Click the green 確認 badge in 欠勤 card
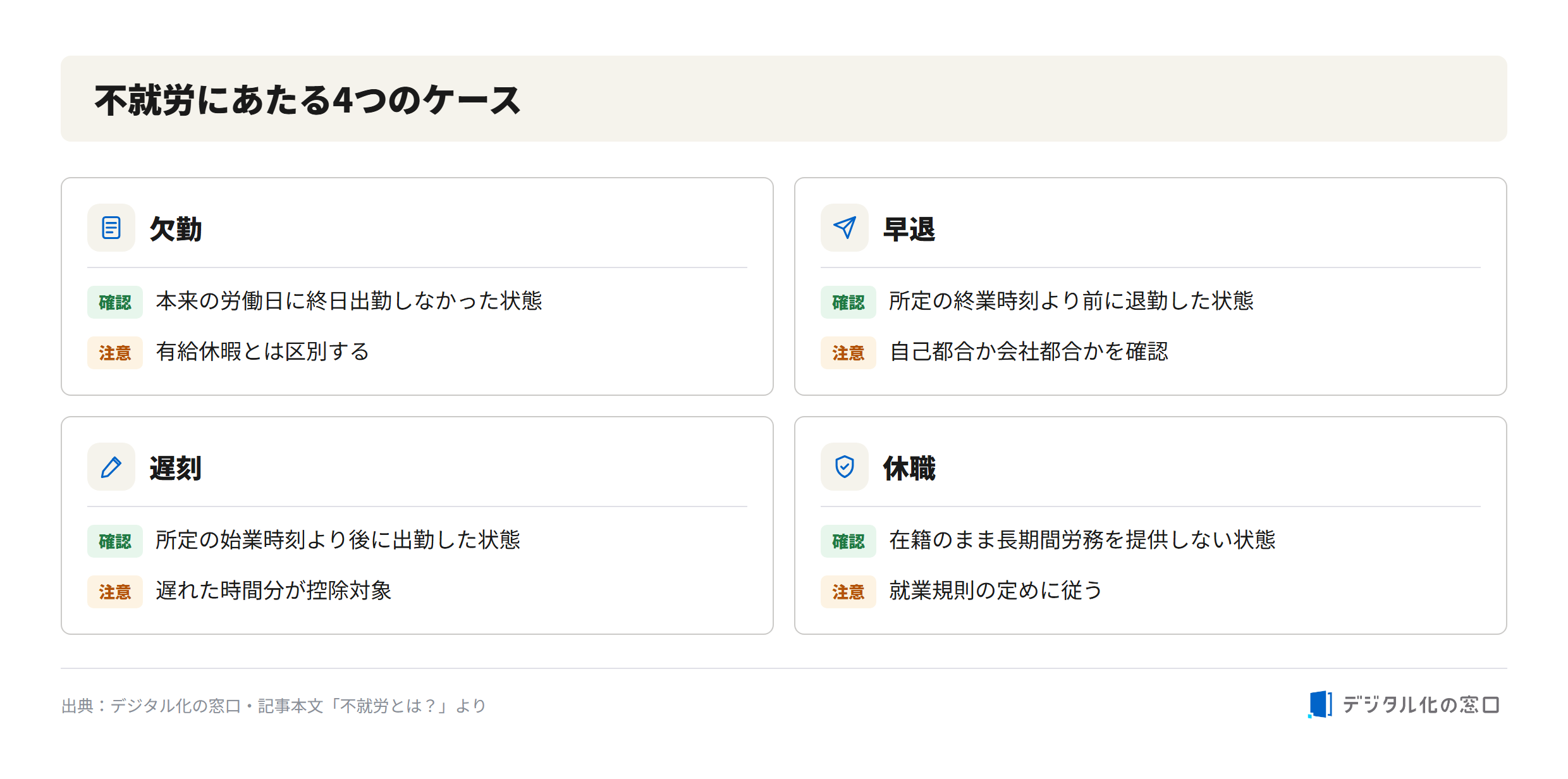Viewport: 1568px width, 779px height. (115, 302)
